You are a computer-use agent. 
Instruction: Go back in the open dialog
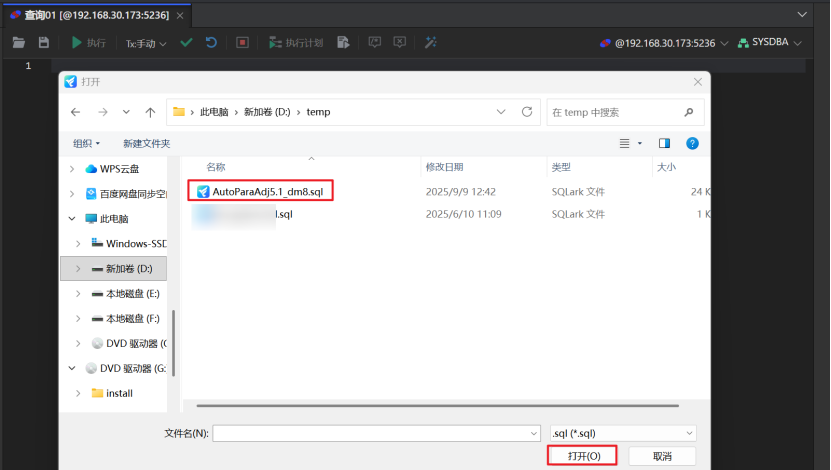[x=75, y=112]
